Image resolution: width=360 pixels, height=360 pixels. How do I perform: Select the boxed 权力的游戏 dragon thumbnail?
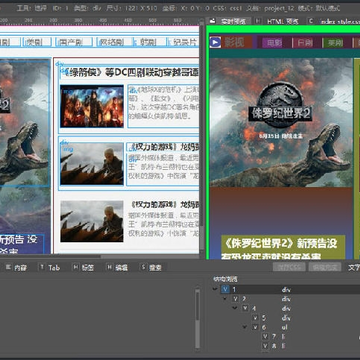point(92,164)
